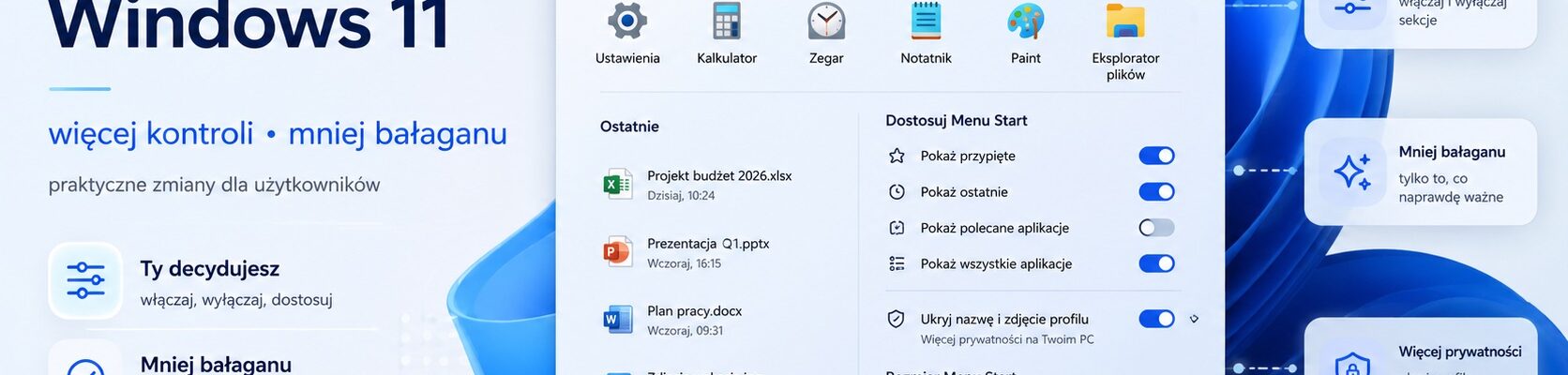1568x375 pixels.
Task: Open Eksplorator plików folder icon
Action: (x=1125, y=21)
